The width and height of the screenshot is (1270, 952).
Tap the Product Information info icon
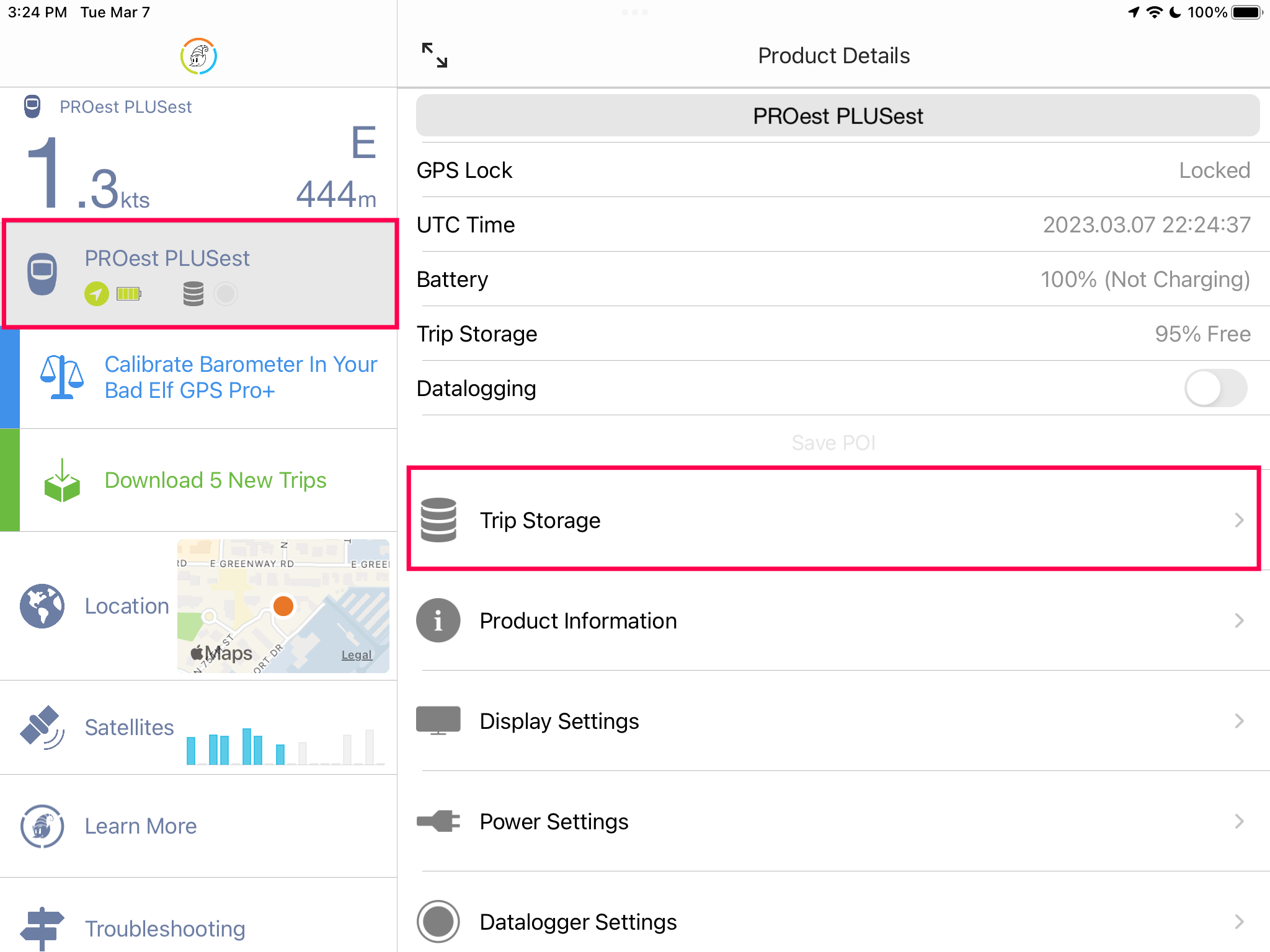[438, 620]
